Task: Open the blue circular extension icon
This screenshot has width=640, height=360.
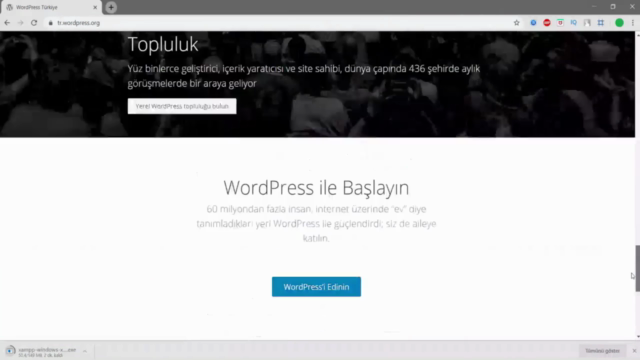Action: click(x=533, y=23)
